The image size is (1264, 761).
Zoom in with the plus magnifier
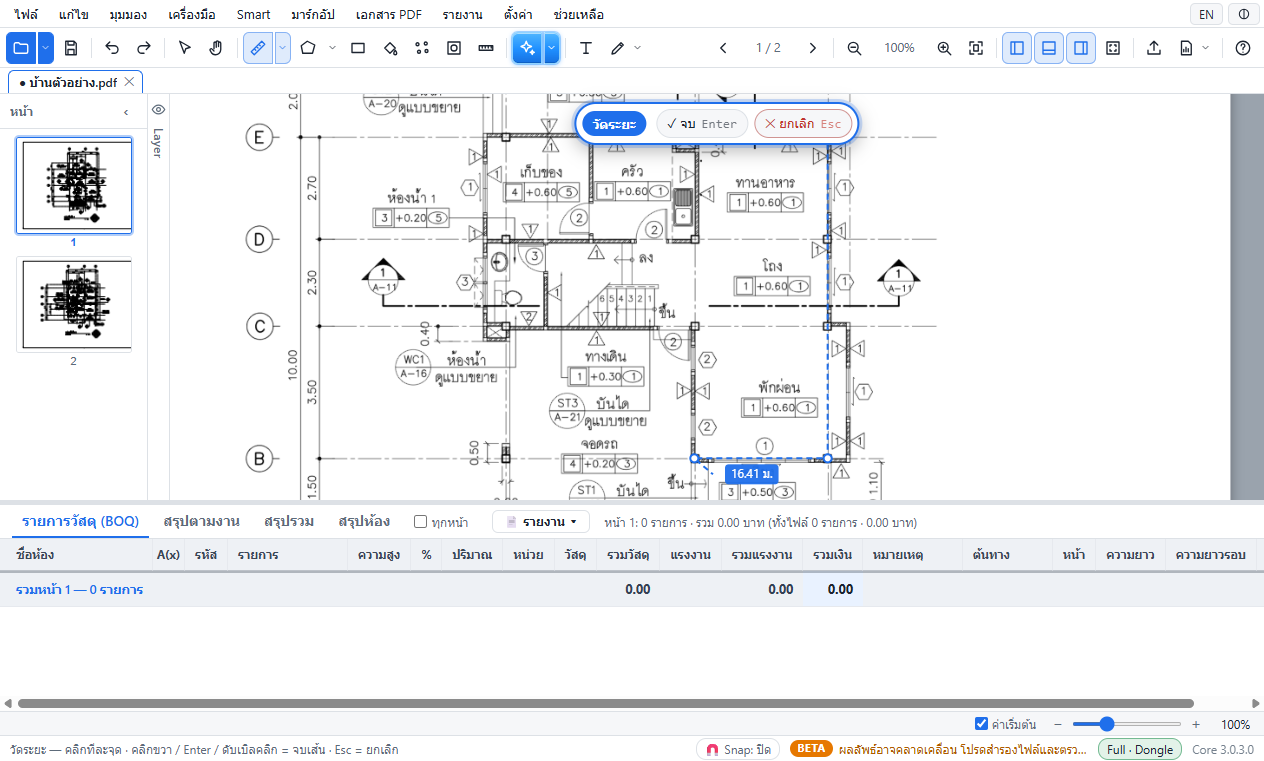(x=944, y=48)
